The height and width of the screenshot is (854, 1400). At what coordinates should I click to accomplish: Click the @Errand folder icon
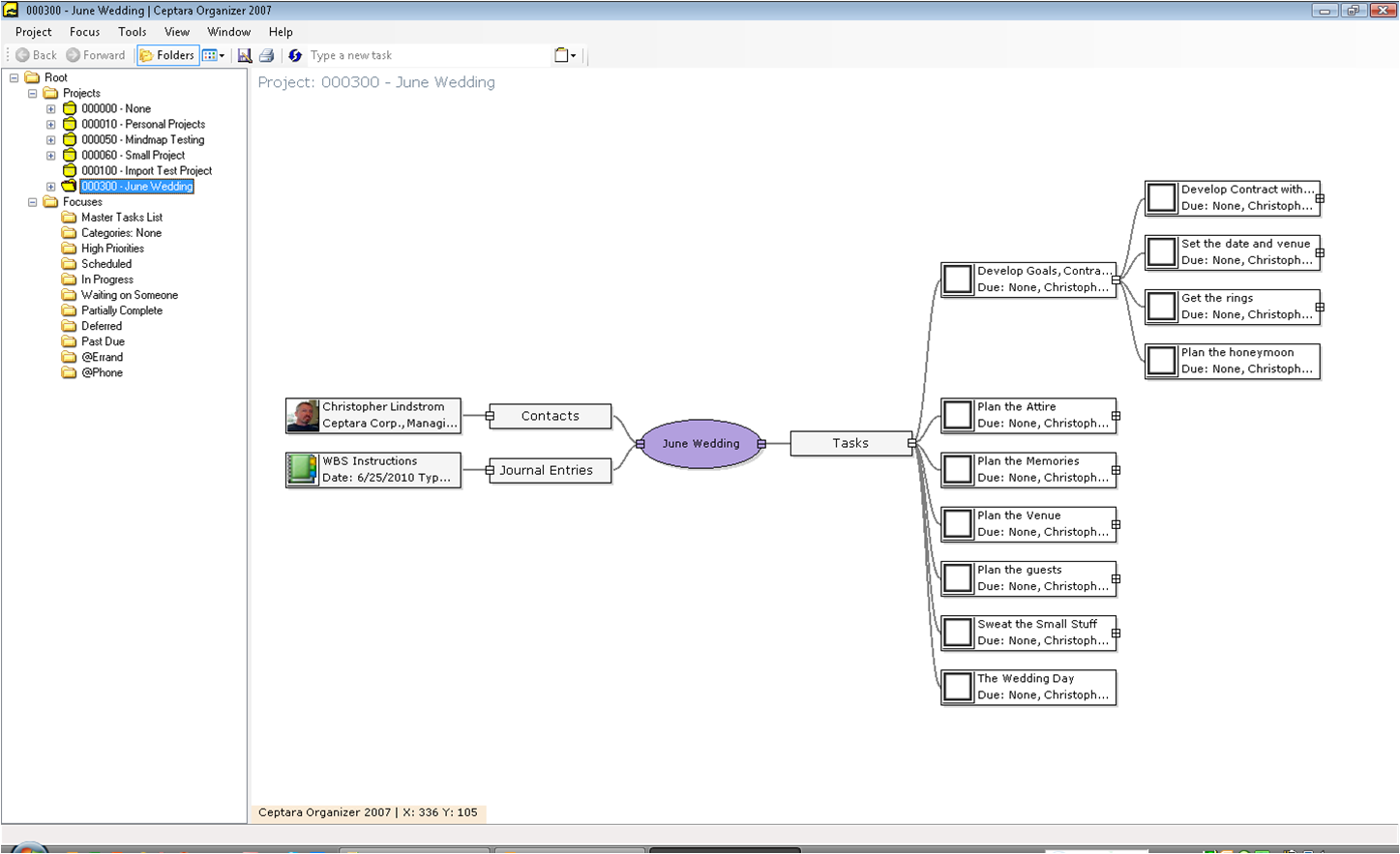pos(69,357)
